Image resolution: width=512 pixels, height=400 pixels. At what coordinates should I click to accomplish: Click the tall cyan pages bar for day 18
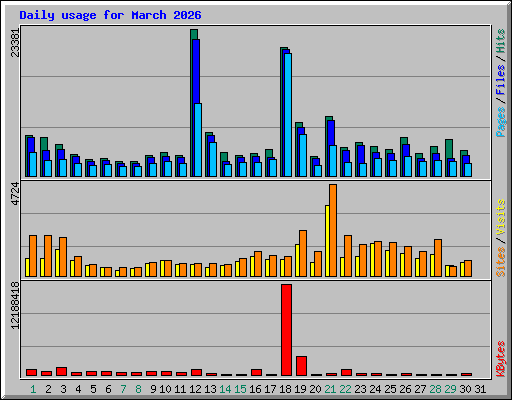click(x=288, y=115)
